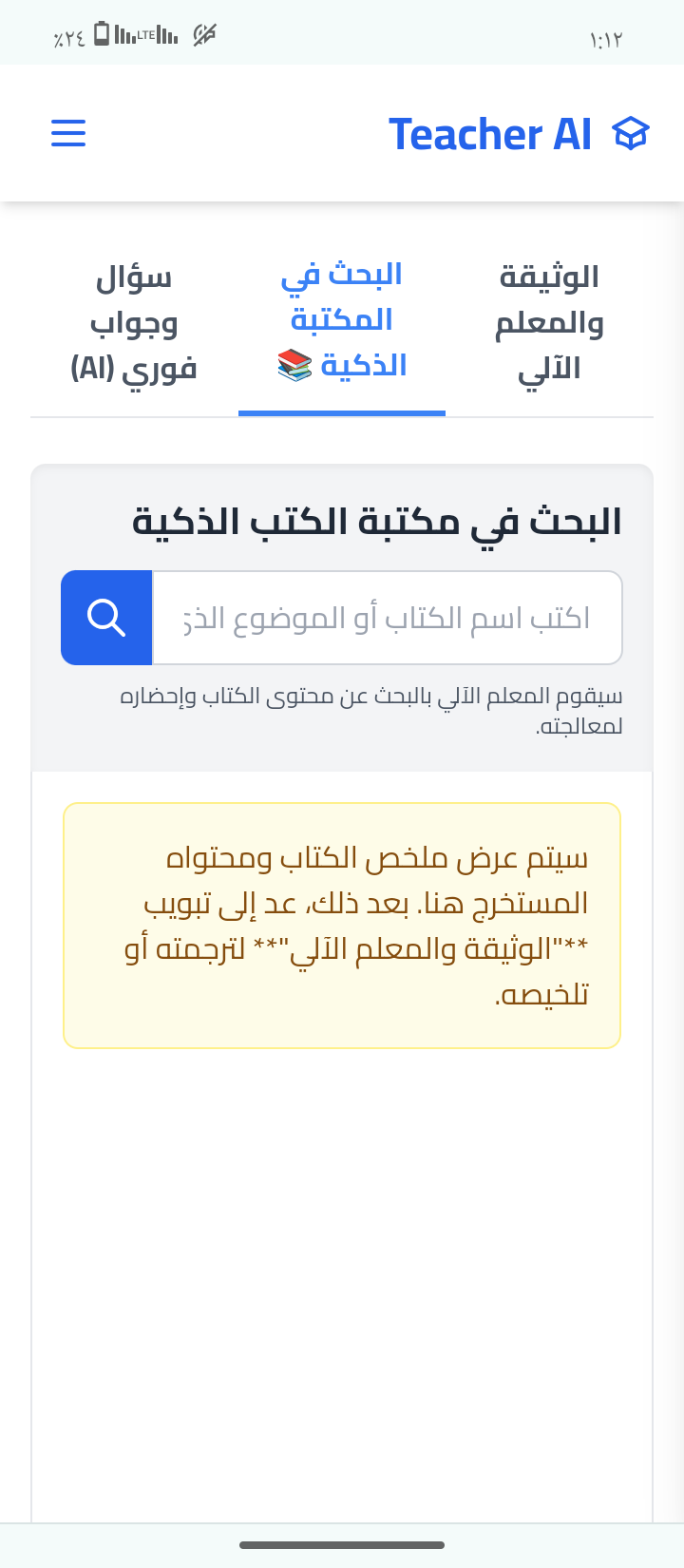Tap the battery percentage ٢٤٪ text
The image size is (684, 1568).
coord(69,38)
